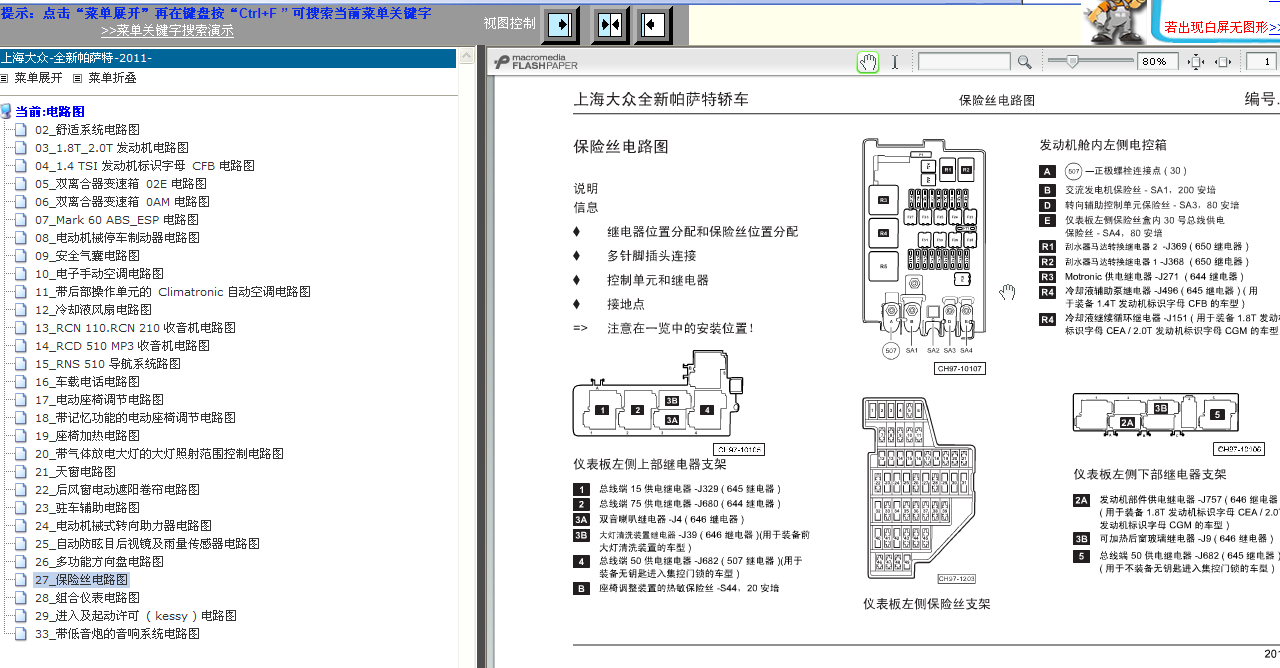Viewport: 1280px width, 668px height.
Task: Open 22_后风窗电动遮阳卷帘电路图
Action: pyautogui.click(x=117, y=490)
